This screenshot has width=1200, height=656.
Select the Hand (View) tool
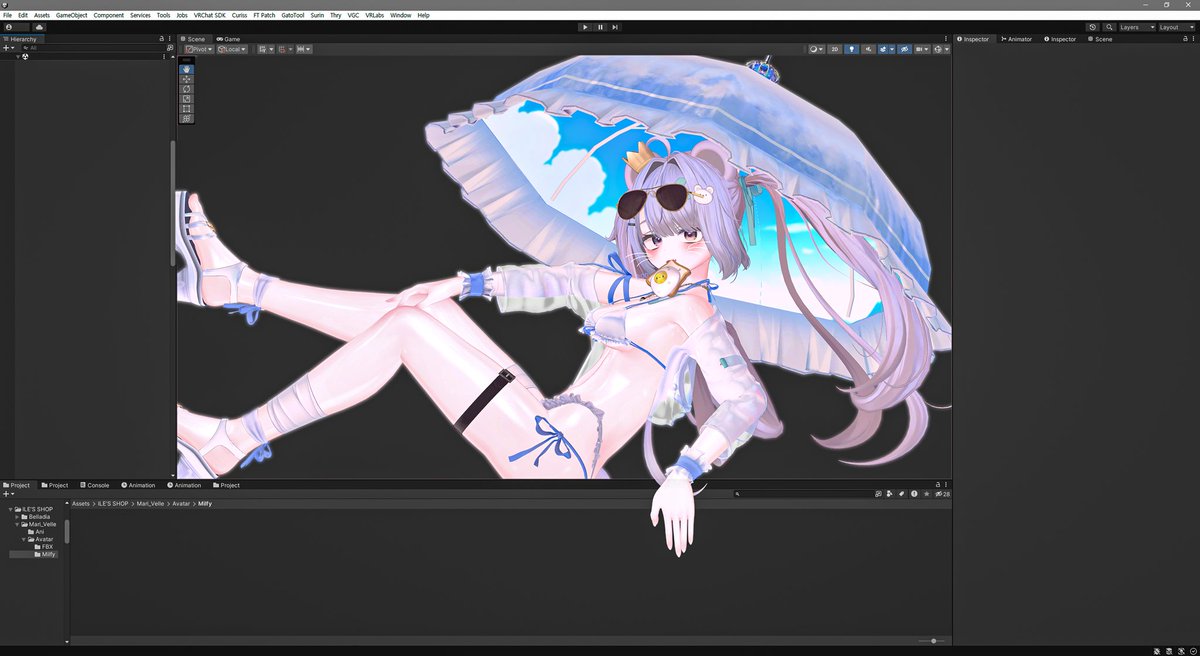pyautogui.click(x=186, y=69)
